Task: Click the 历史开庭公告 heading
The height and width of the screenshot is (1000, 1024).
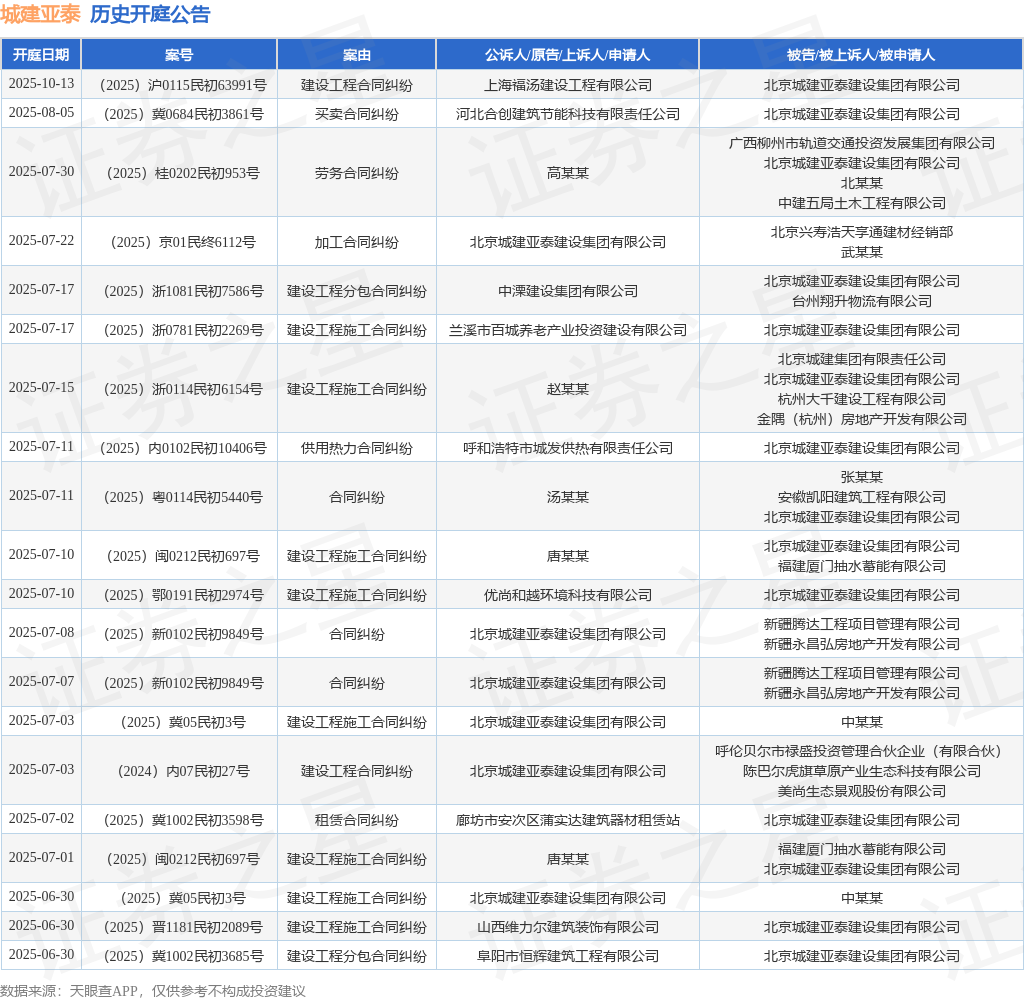Action: pos(150,14)
